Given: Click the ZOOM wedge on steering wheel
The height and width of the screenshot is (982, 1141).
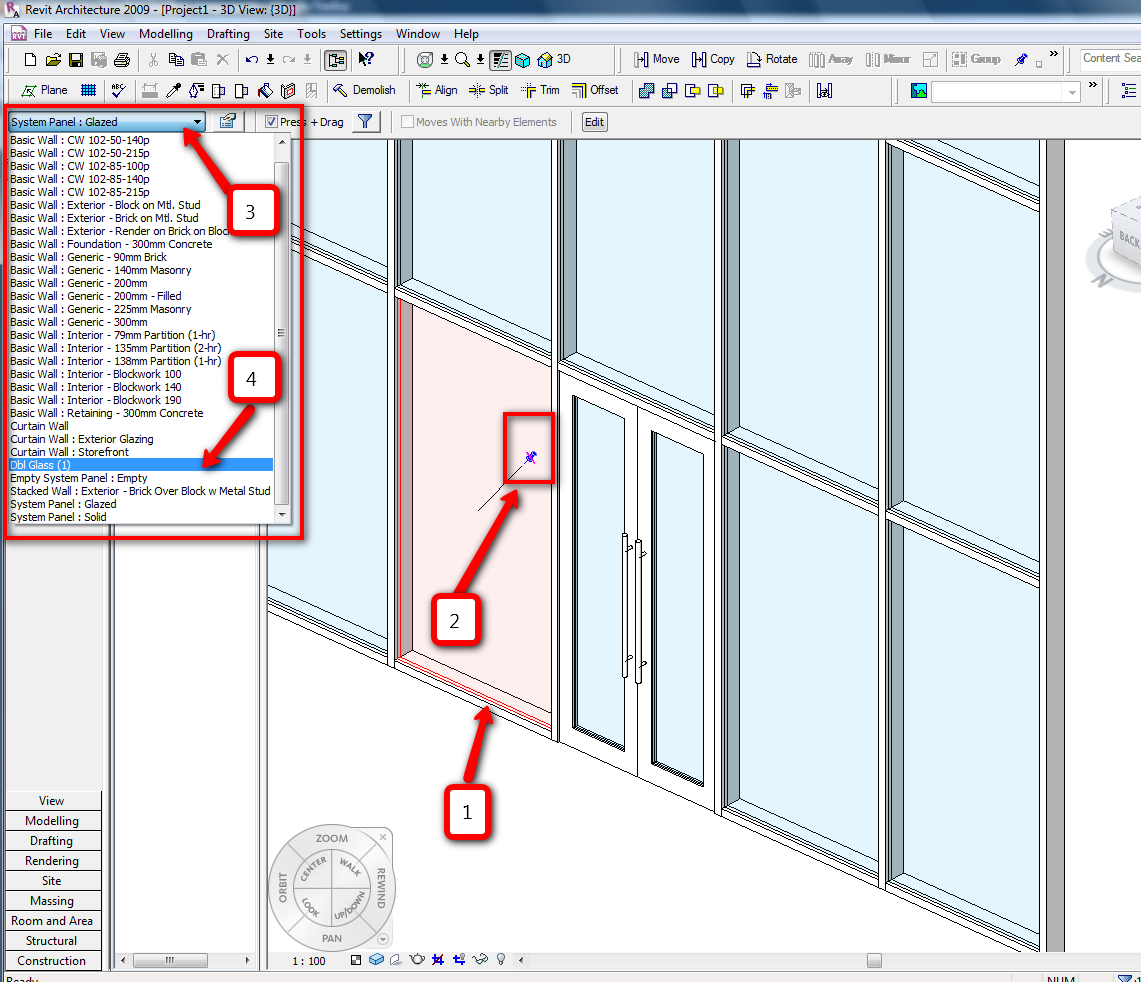Looking at the screenshot, I should click(331, 839).
